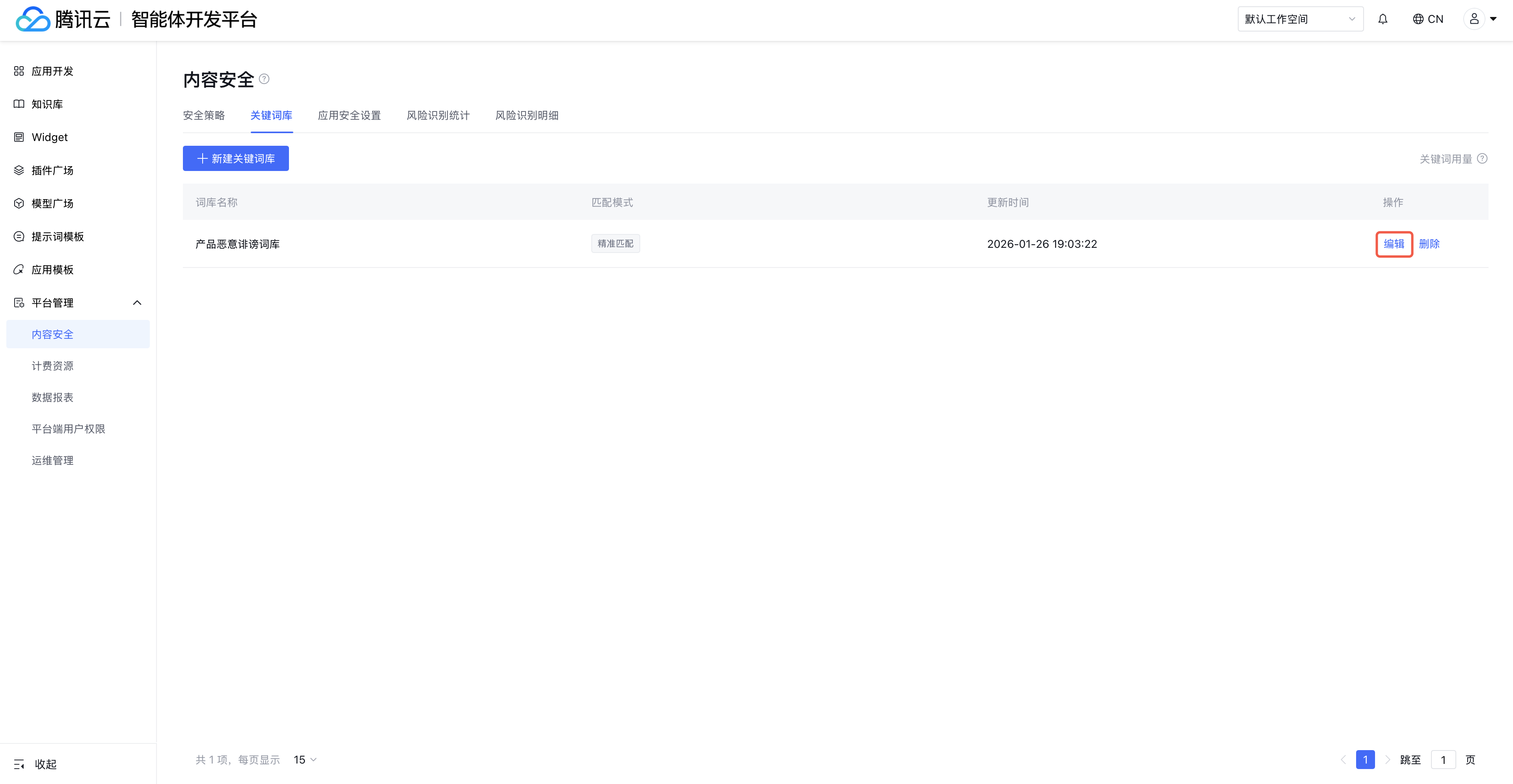Open 知识库 from the sidebar
This screenshot has height=784, width=1513.
(47, 104)
